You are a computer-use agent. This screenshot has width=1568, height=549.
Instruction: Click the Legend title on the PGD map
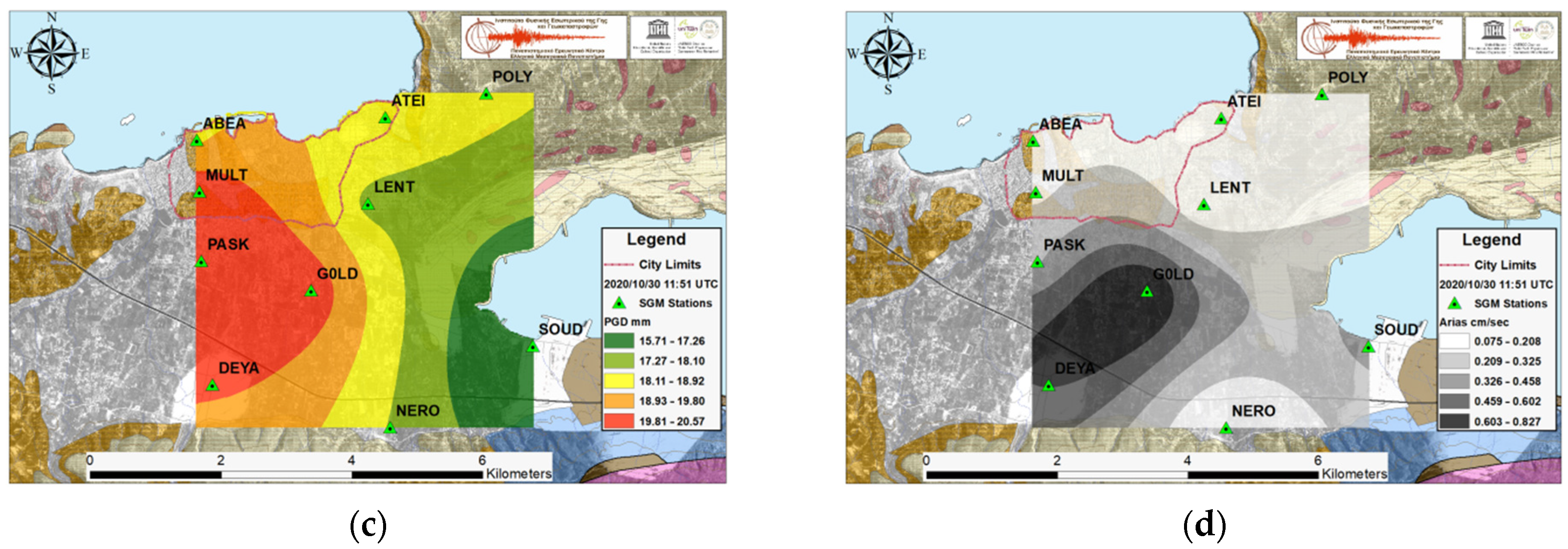[656, 239]
